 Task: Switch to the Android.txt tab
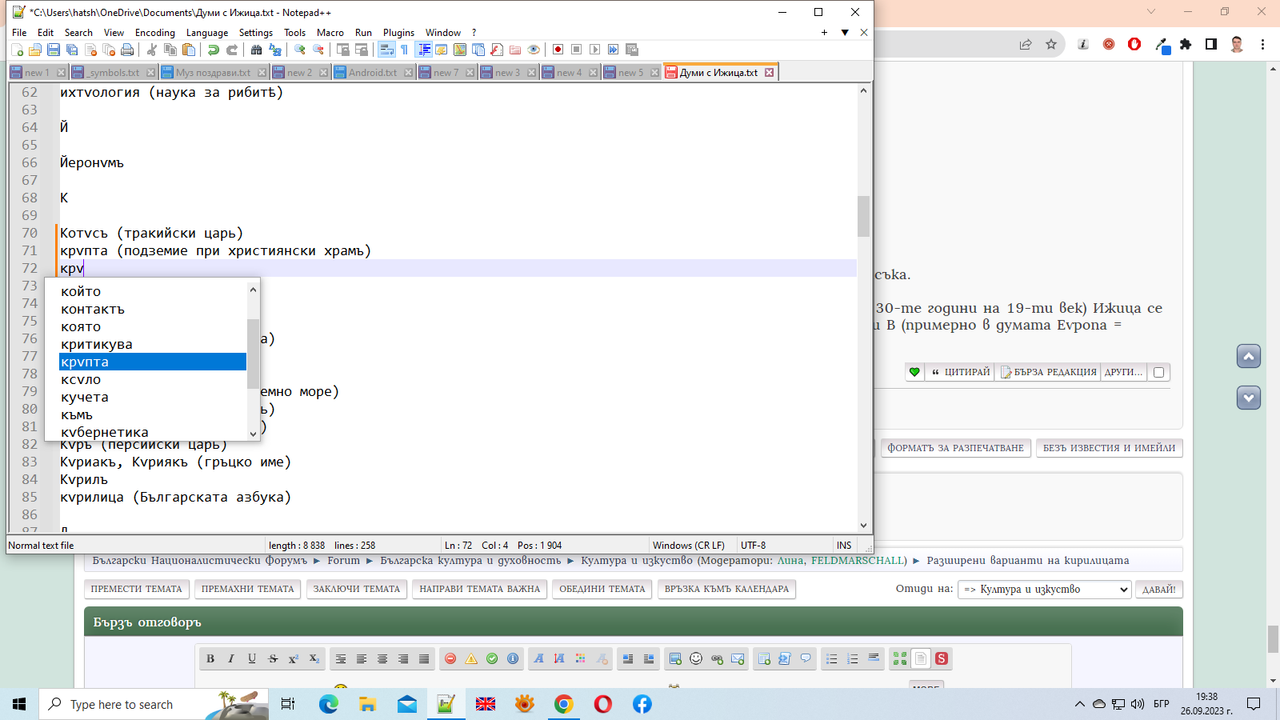click(x=372, y=72)
